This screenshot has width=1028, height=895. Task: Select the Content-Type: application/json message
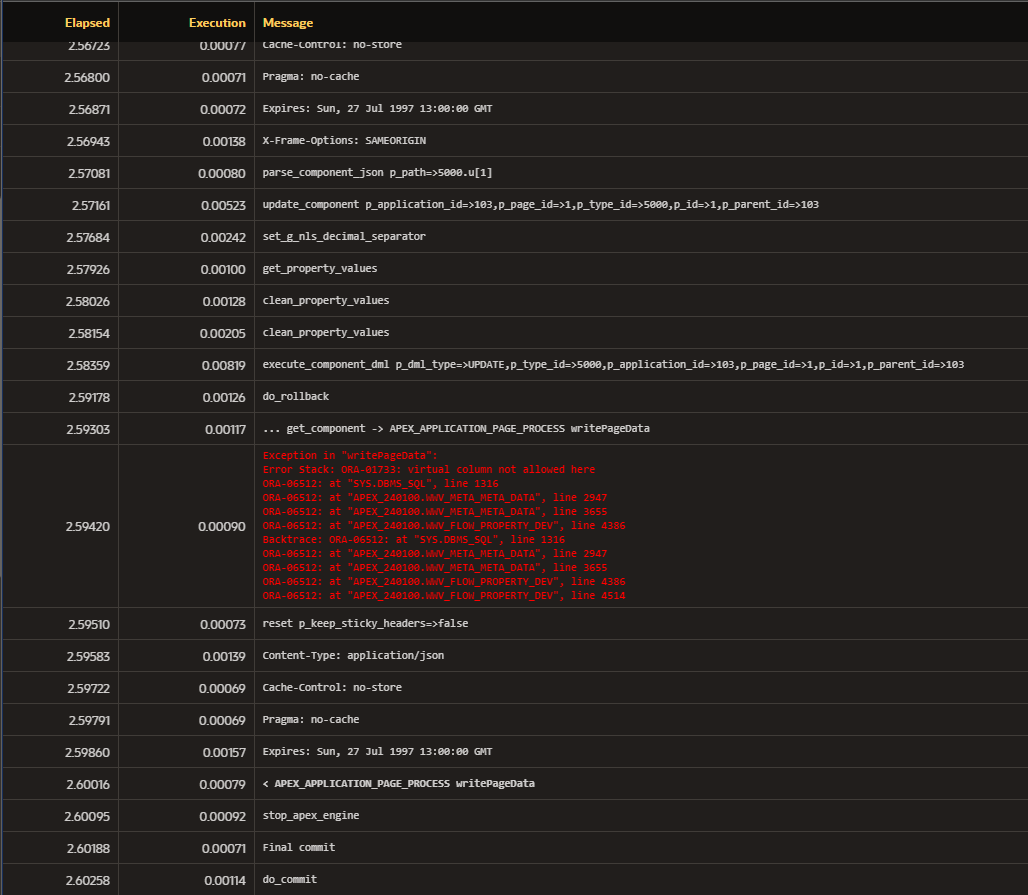pos(353,656)
